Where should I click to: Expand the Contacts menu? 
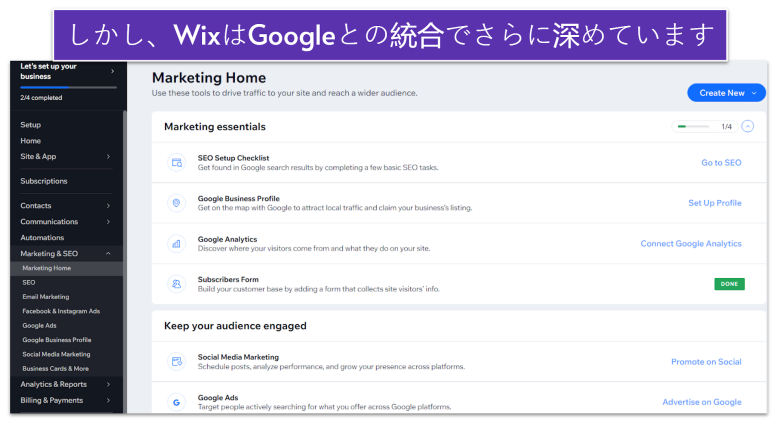pyautogui.click(x=108, y=206)
